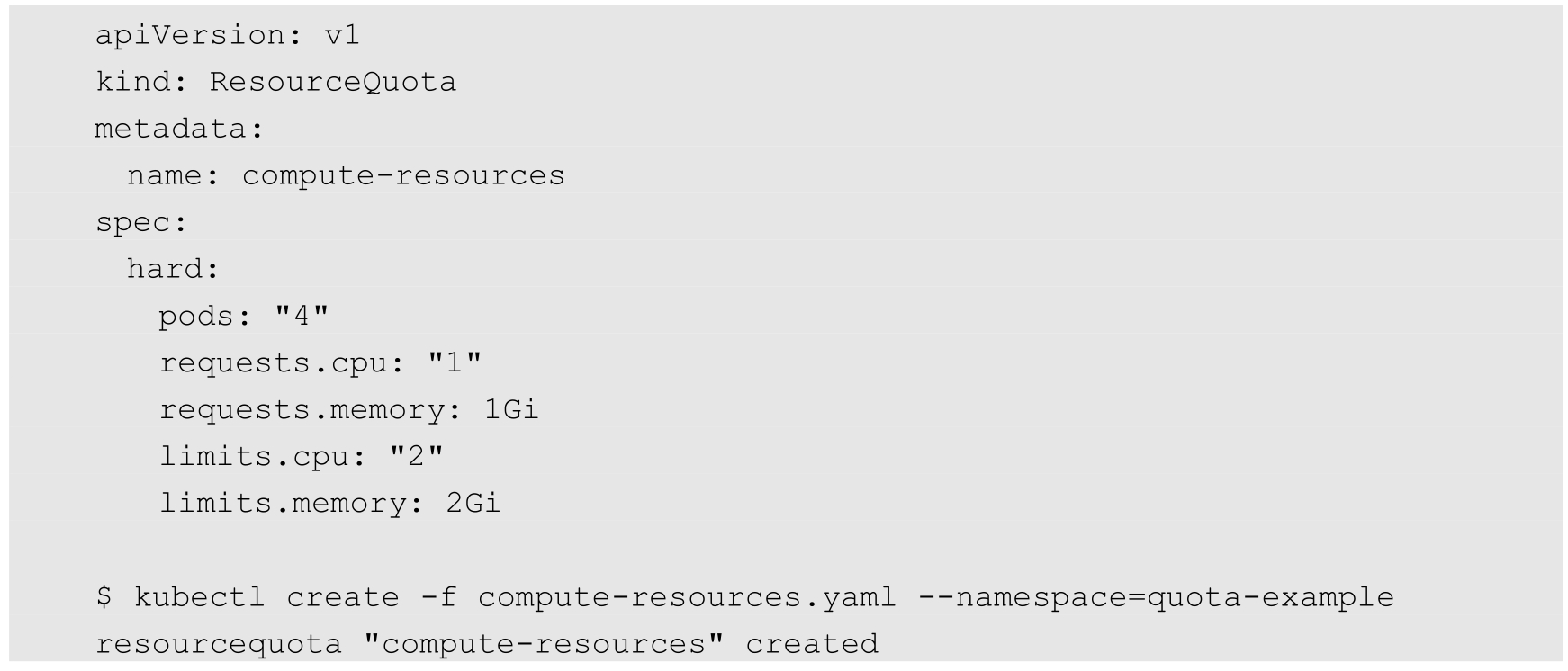Click the 1Gi memory value

(x=511, y=410)
